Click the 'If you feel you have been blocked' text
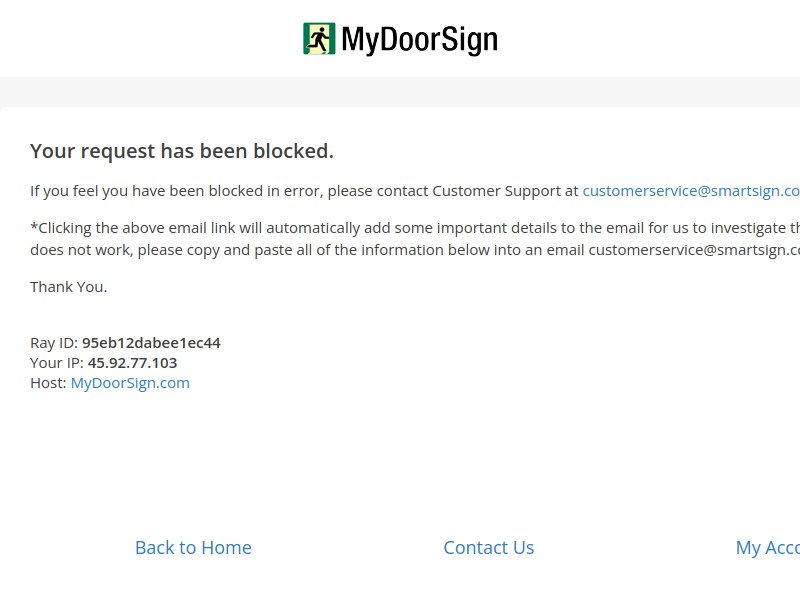This screenshot has width=800, height=600. (x=146, y=191)
